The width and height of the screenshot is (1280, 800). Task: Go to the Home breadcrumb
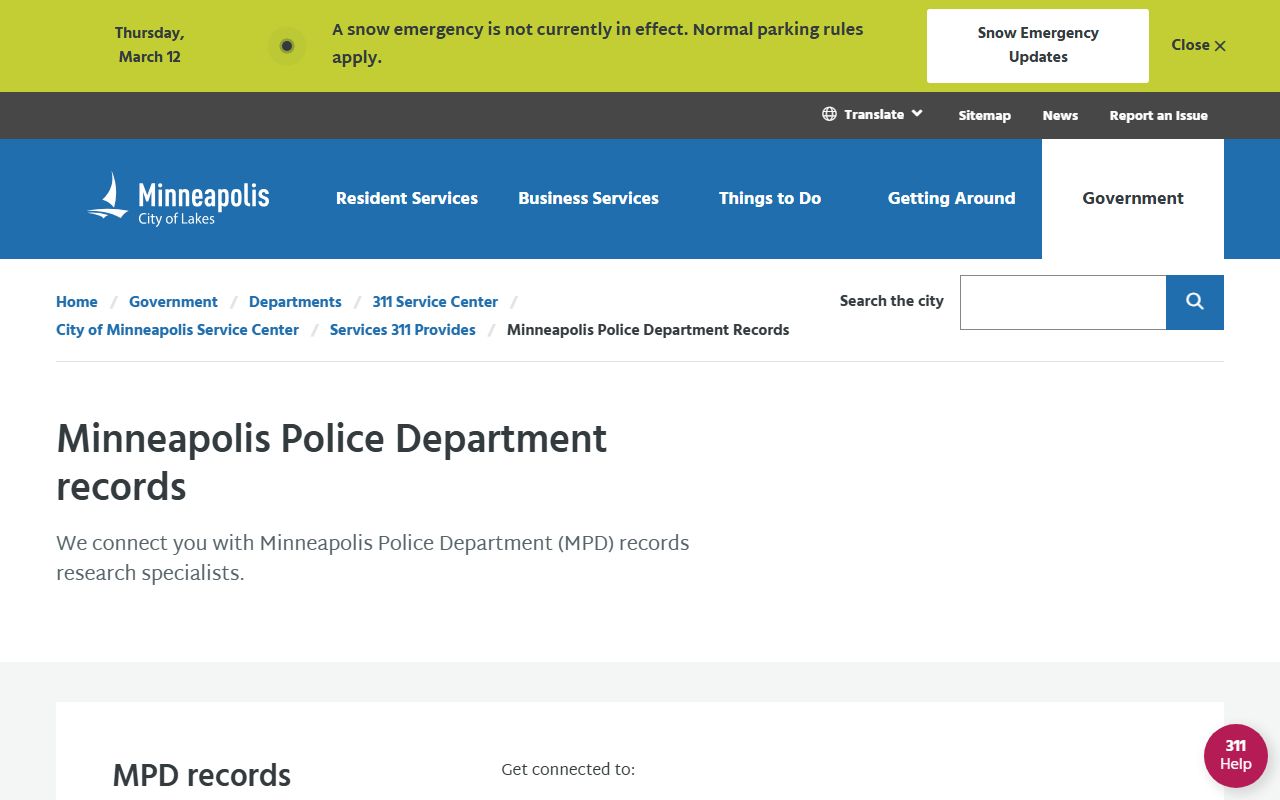coord(77,302)
